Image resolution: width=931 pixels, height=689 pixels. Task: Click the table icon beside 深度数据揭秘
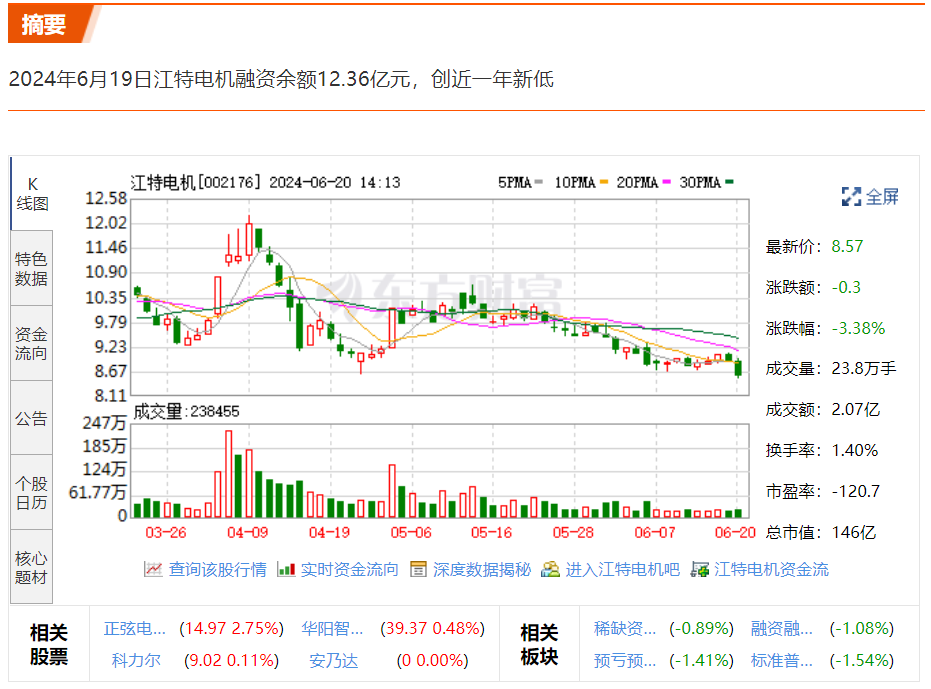click(419, 569)
